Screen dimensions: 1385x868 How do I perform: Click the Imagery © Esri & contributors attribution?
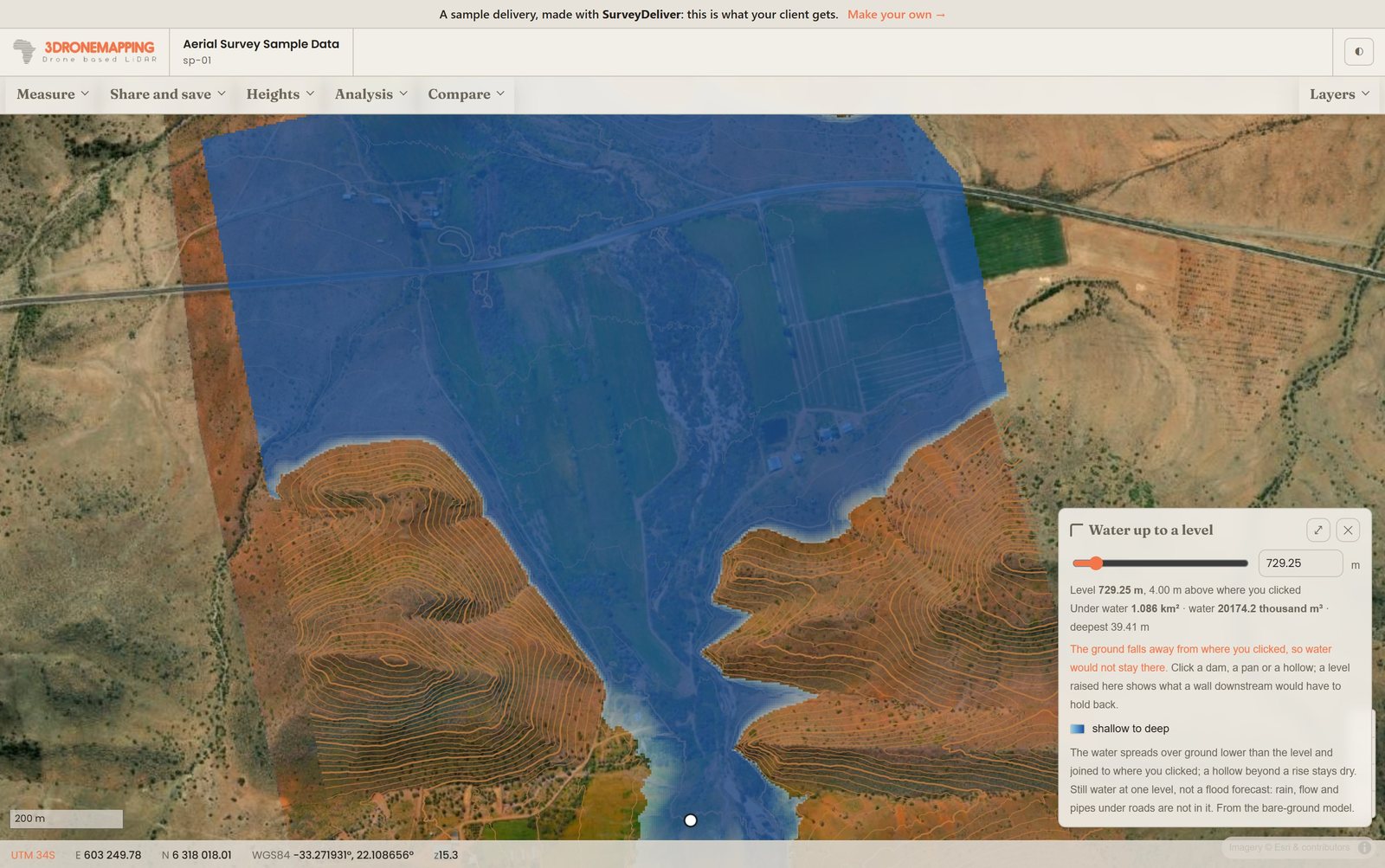pyautogui.click(x=1289, y=847)
